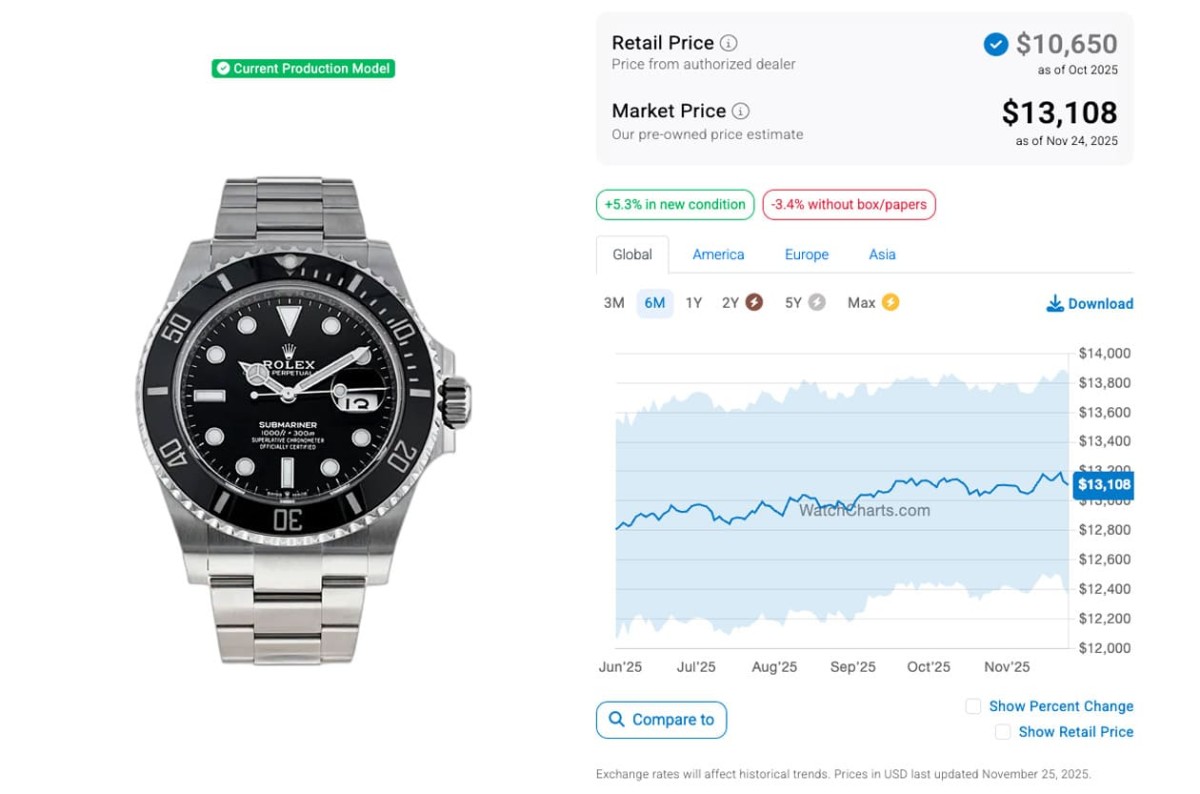The height and width of the screenshot is (794, 1200).
Task: Click the Max premium lightning badge
Action: tap(890, 302)
